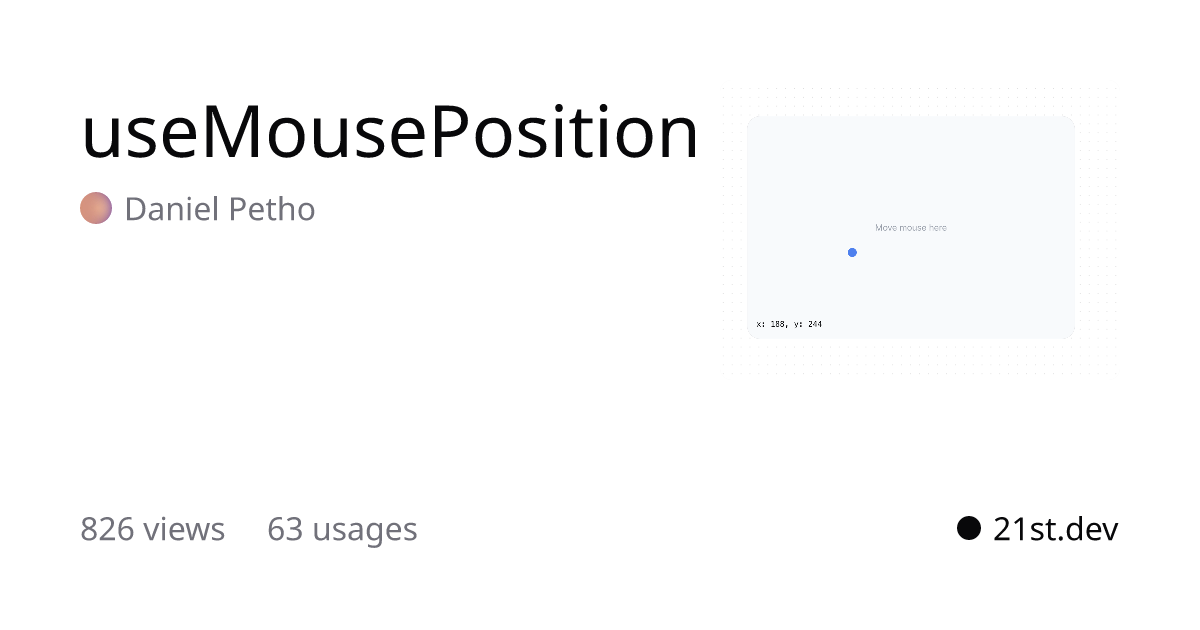
Task: Click the dotted grid background around the preview
Action: (1097, 230)
